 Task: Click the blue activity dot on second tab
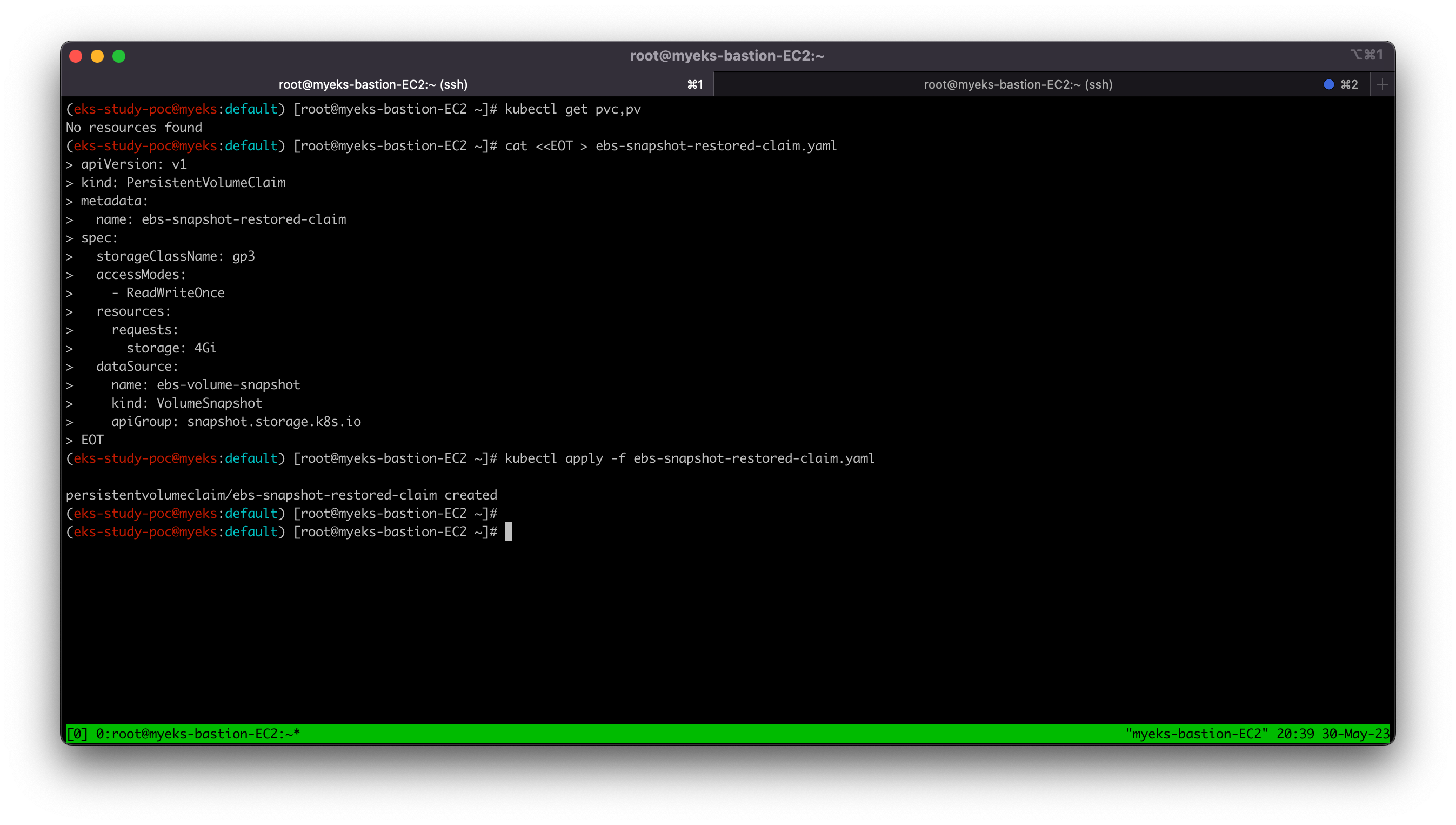pos(1328,84)
